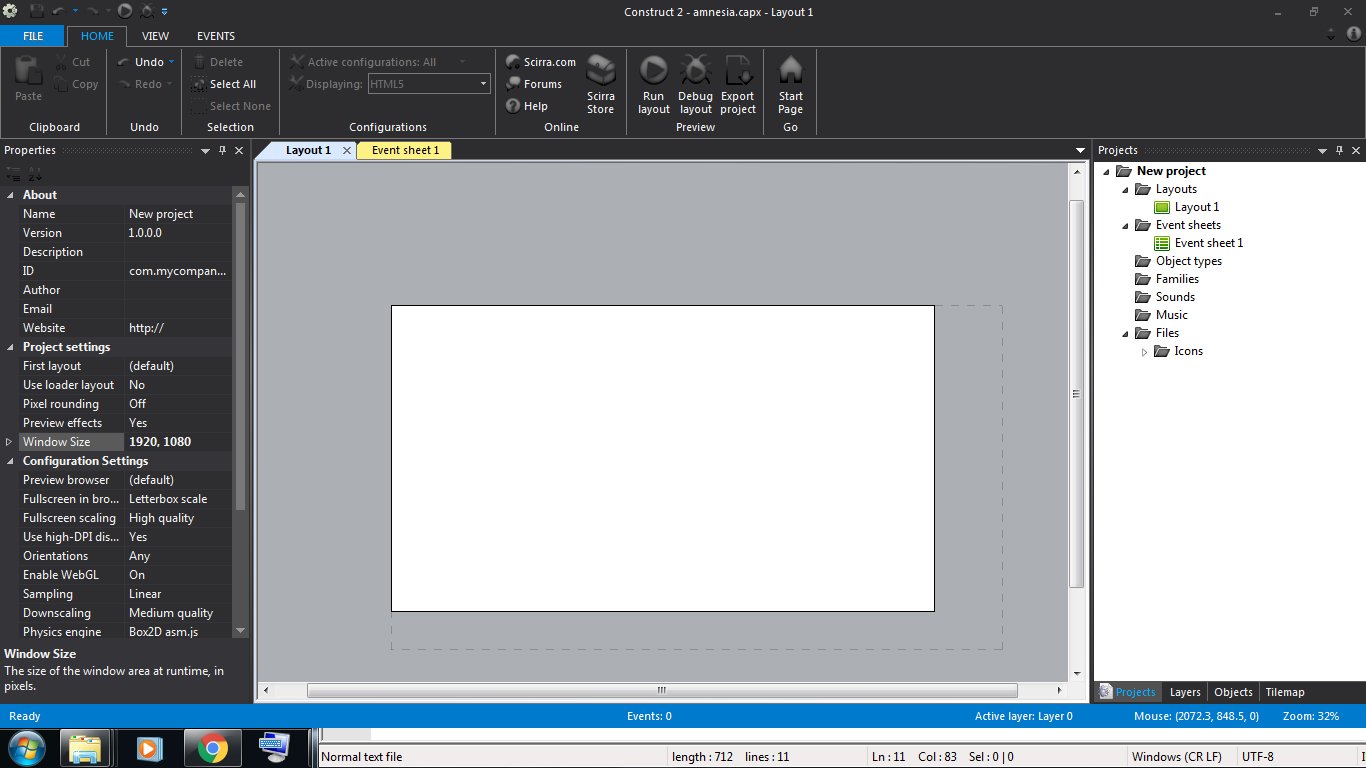Open the tab list dropdown arrow
The height and width of the screenshot is (768, 1366).
(1080, 150)
